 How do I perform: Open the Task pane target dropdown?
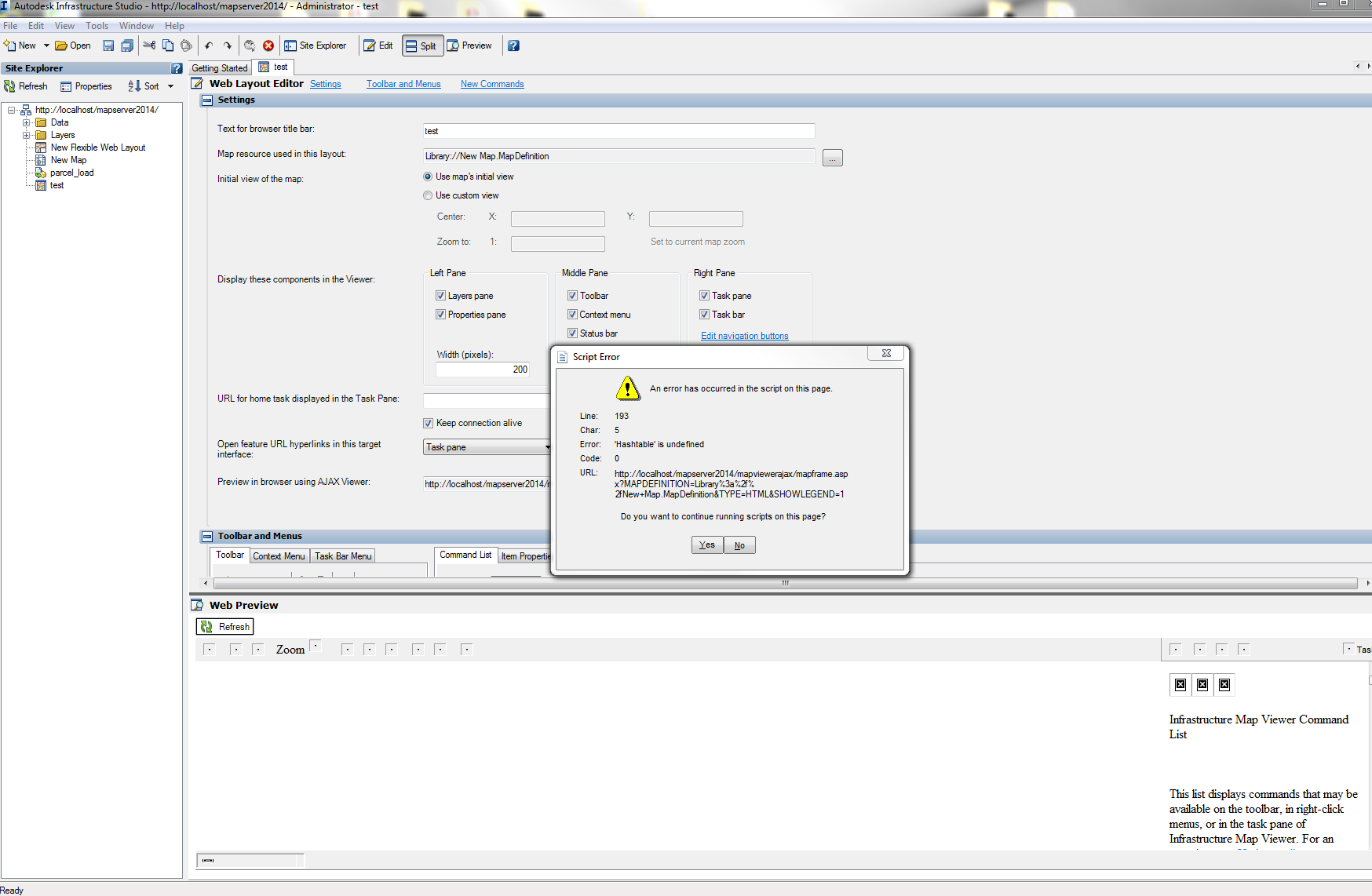click(x=487, y=447)
